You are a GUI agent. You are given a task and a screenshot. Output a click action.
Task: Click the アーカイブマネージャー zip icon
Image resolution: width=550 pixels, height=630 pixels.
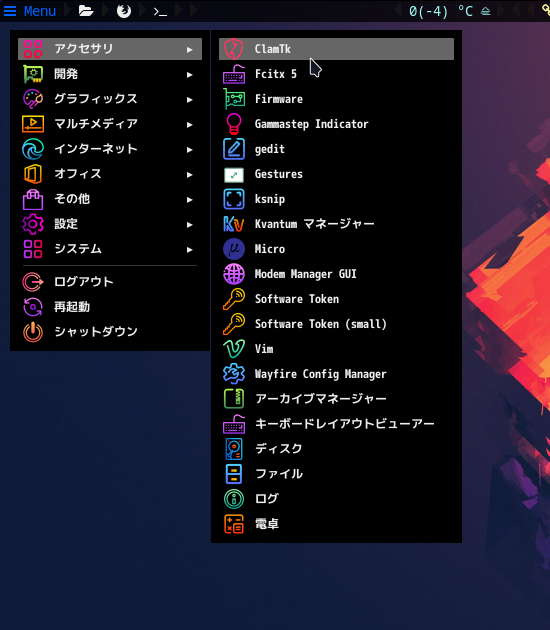click(234, 399)
